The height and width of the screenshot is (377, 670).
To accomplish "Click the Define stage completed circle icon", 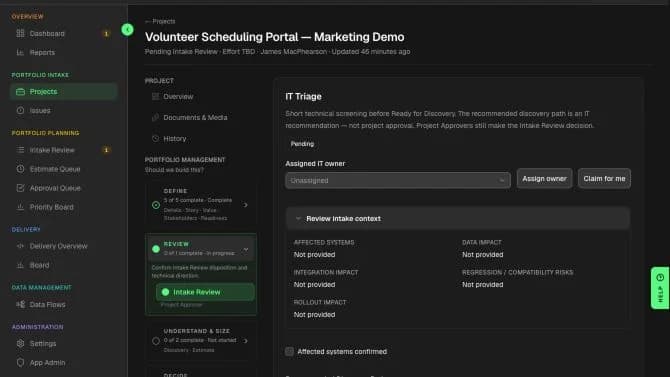I will pyautogui.click(x=156, y=205).
